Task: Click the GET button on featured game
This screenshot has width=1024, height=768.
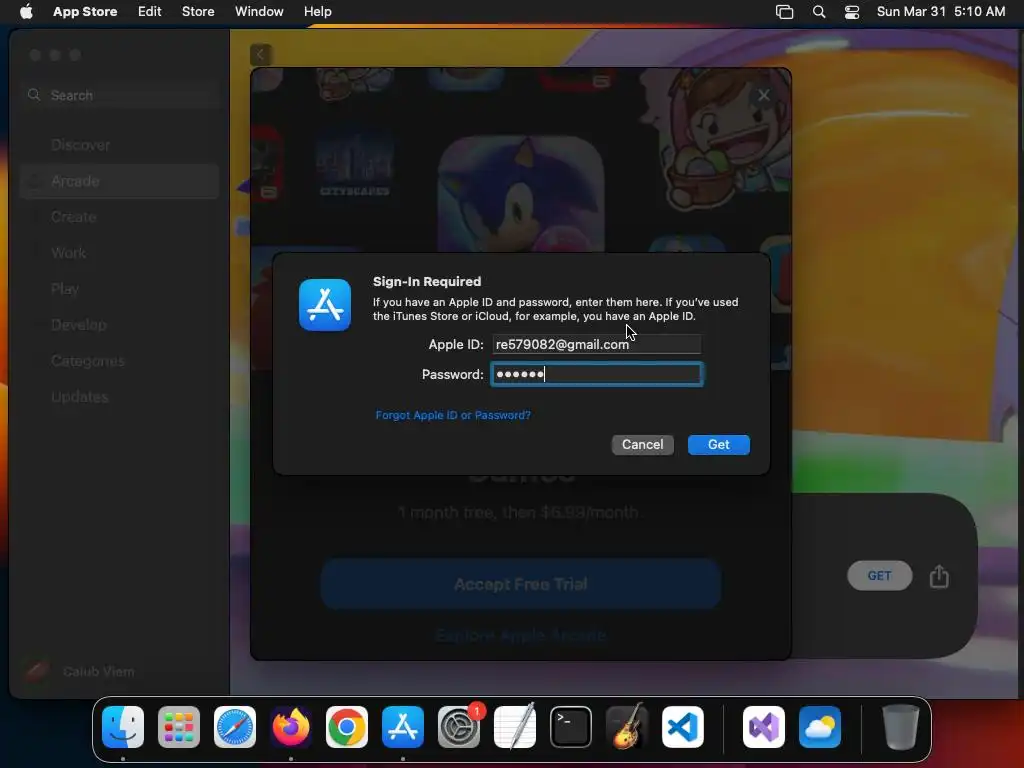Action: pyautogui.click(x=879, y=575)
